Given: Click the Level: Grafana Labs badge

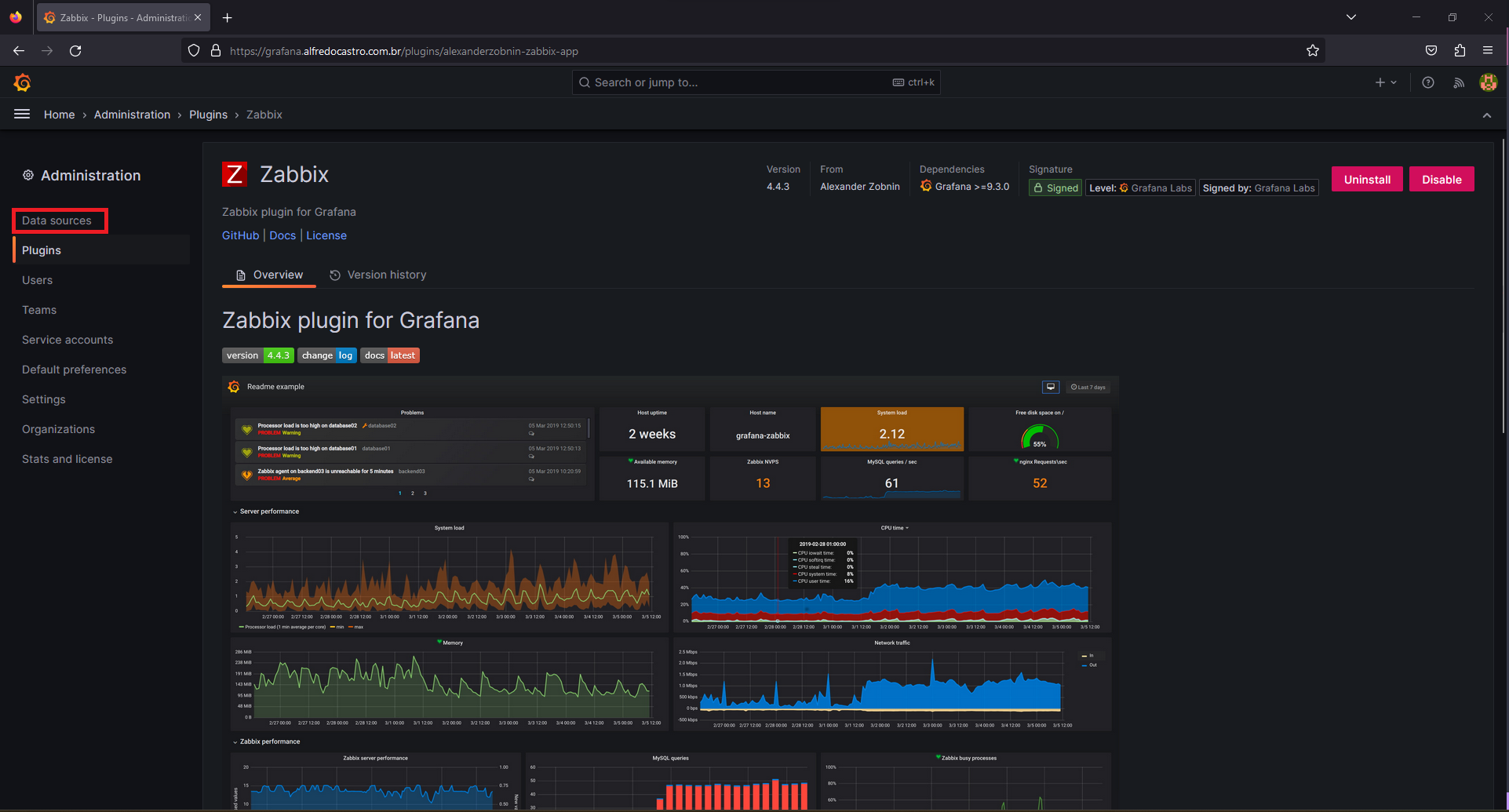Looking at the screenshot, I should click(x=1141, y=188).
